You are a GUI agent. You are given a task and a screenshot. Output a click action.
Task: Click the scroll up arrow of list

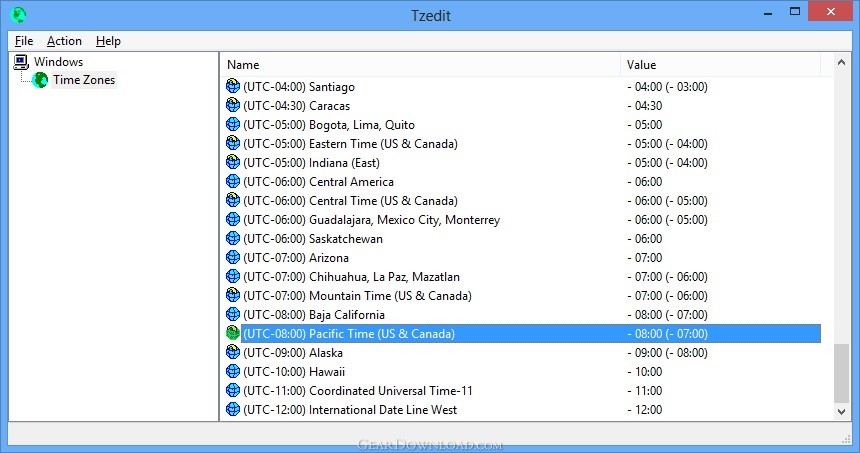click(x=841, y=63)
